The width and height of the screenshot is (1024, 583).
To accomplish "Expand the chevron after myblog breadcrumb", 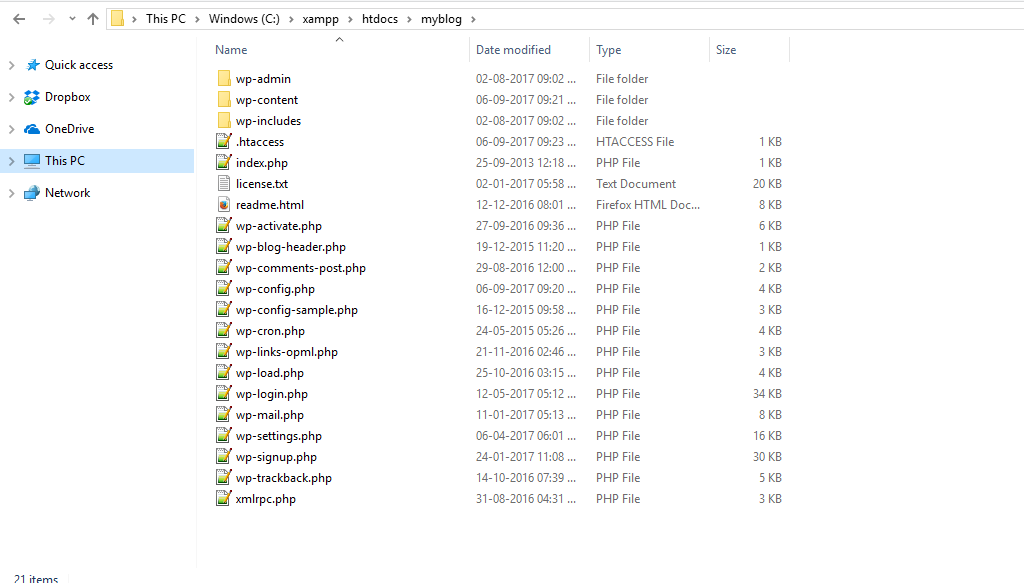I will point(473,19).
